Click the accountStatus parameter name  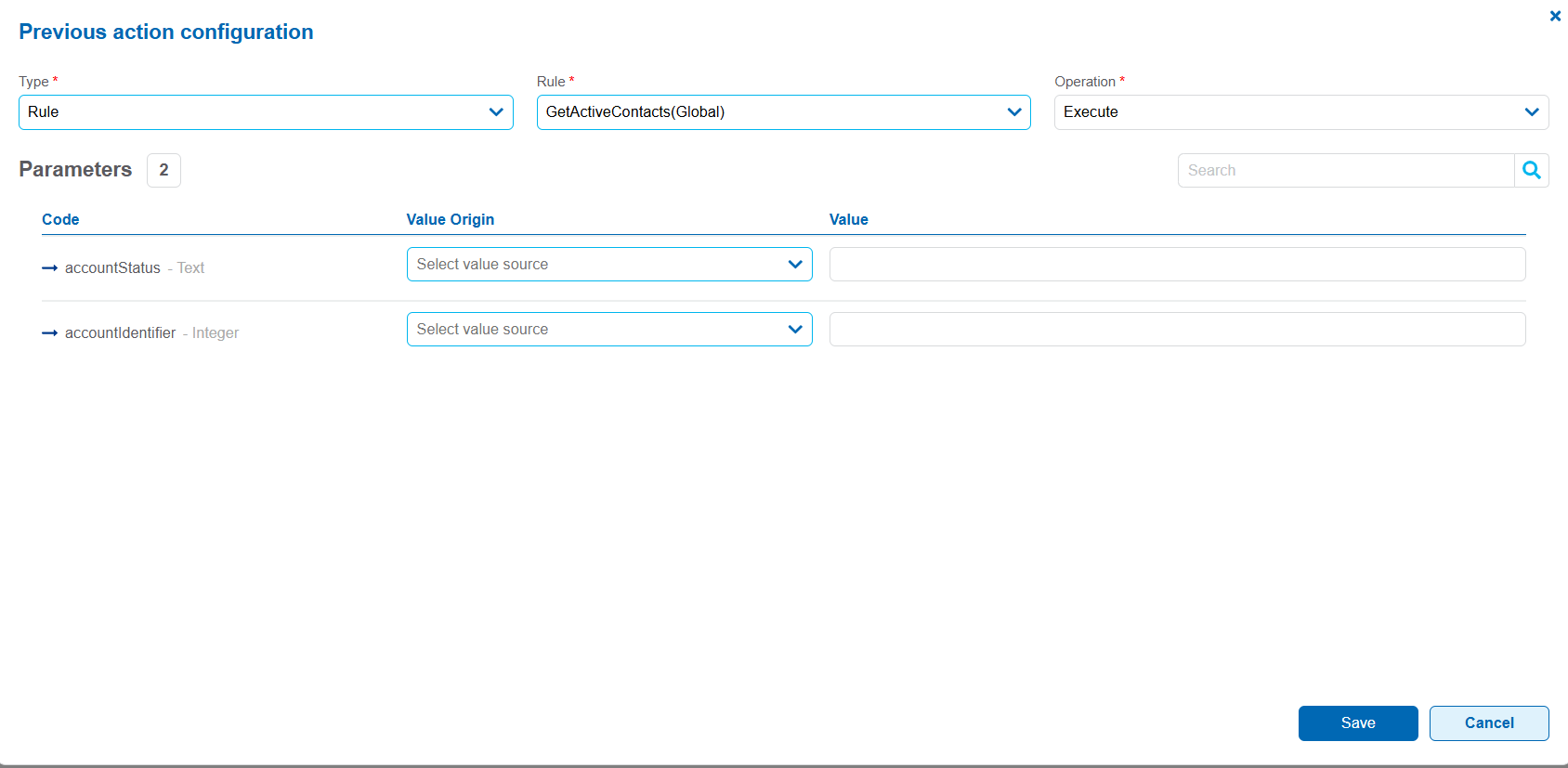pyautogui.click(x=112, y=268)
